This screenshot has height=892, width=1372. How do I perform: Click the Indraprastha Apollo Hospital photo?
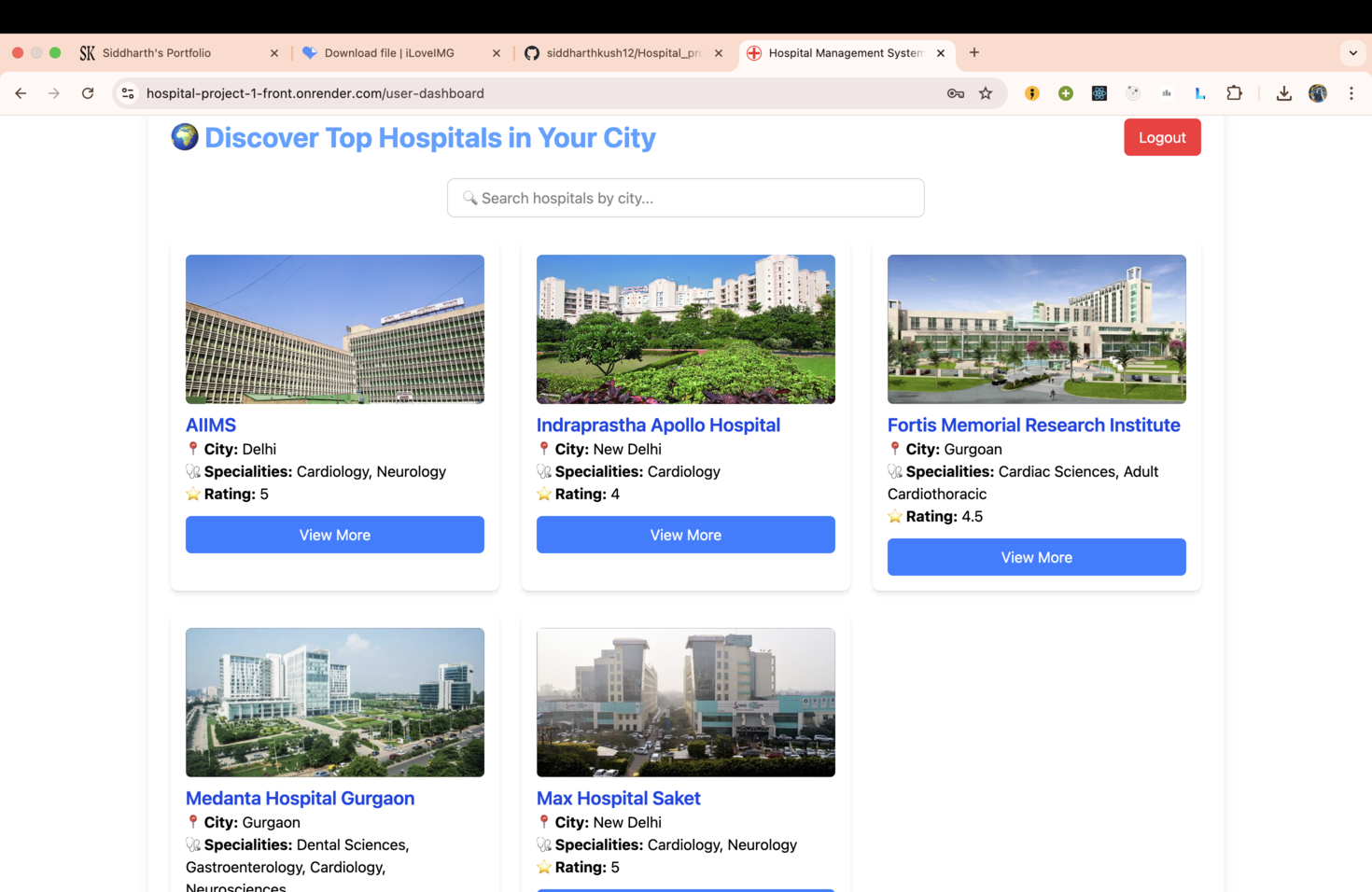click(686, 329)
